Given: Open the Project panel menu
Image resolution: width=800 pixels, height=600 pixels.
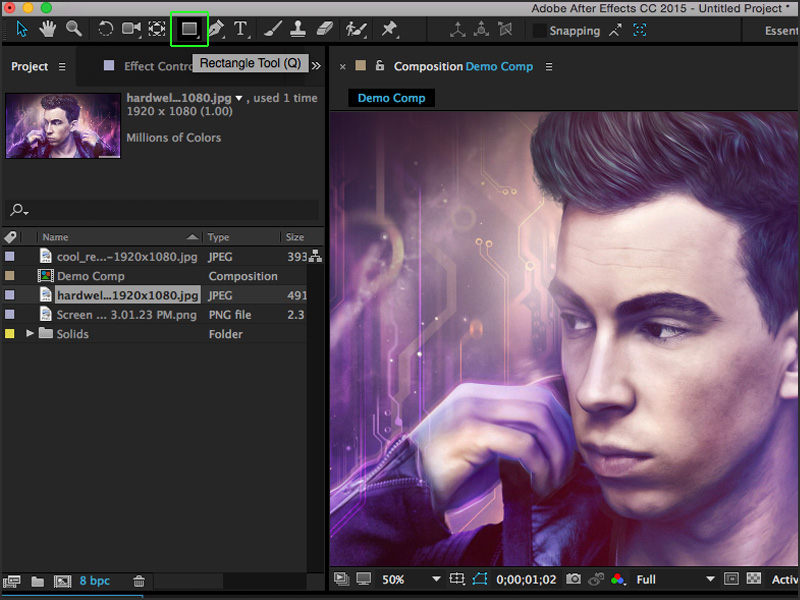Looking at the screenshot, I should click(x=62, y=67).
